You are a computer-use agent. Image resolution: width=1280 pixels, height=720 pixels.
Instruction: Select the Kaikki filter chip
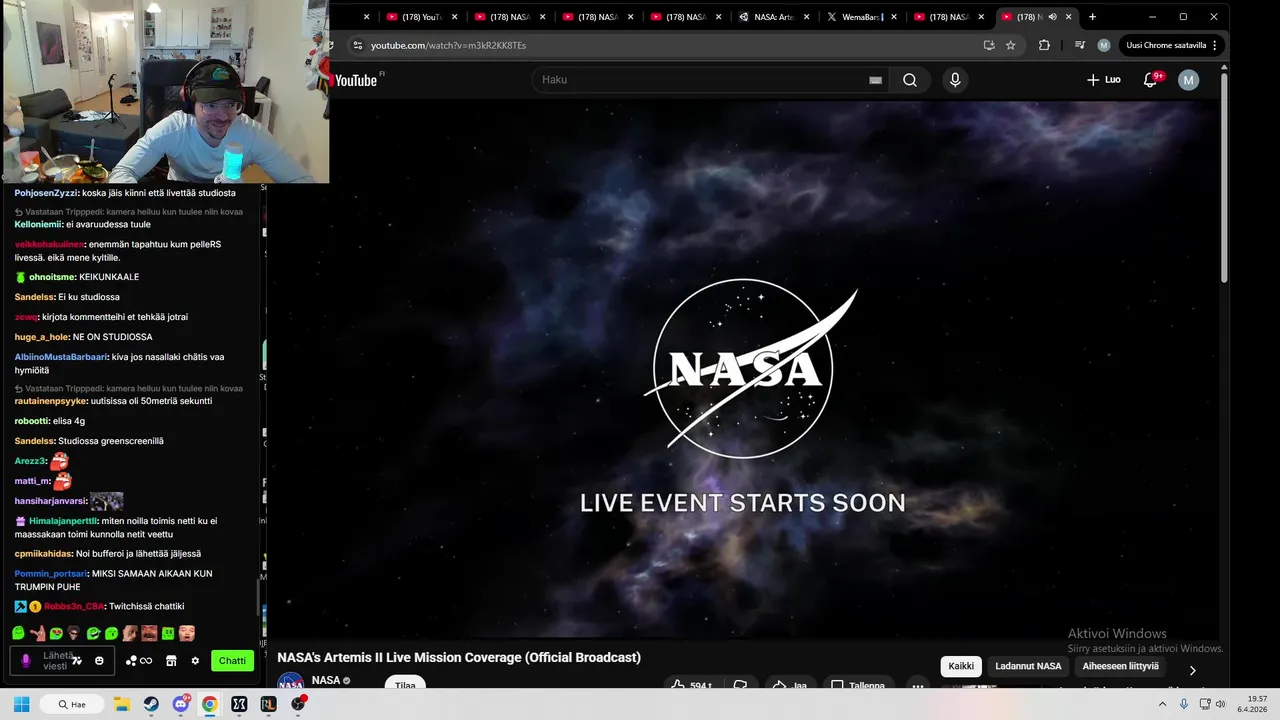point(961,666)
